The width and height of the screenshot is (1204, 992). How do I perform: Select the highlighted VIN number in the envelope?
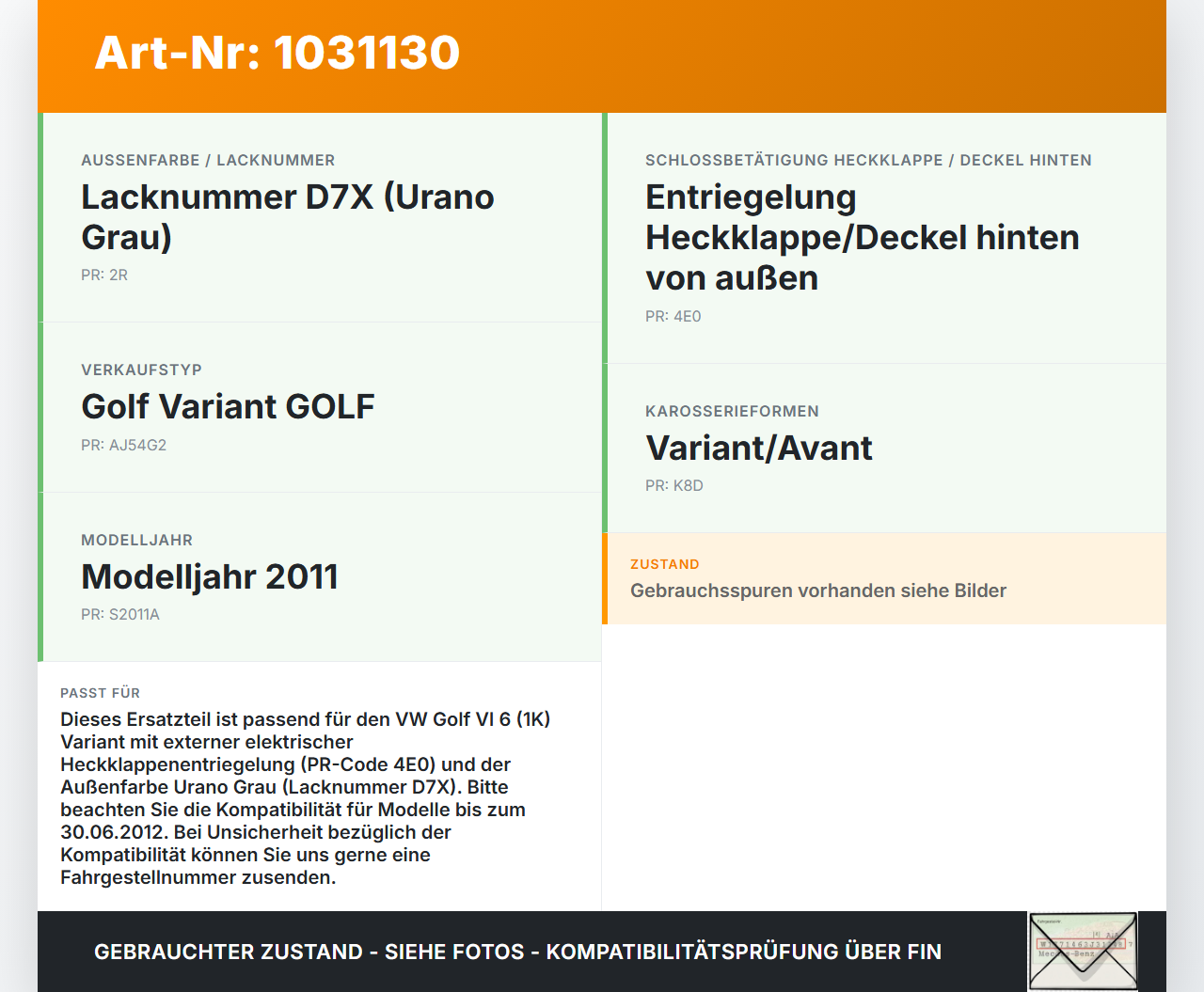pyautogui.click(x=1080, y=943)
